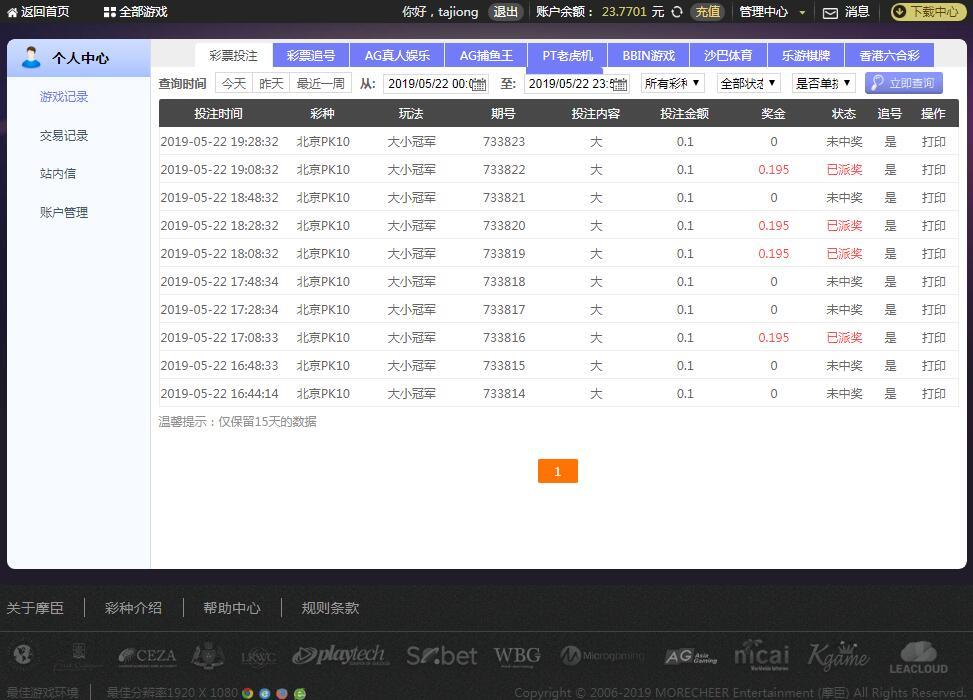Viewport: 973px width, 700px height.
Task: Open 规则条款 footer link
Action: (330, 608)
